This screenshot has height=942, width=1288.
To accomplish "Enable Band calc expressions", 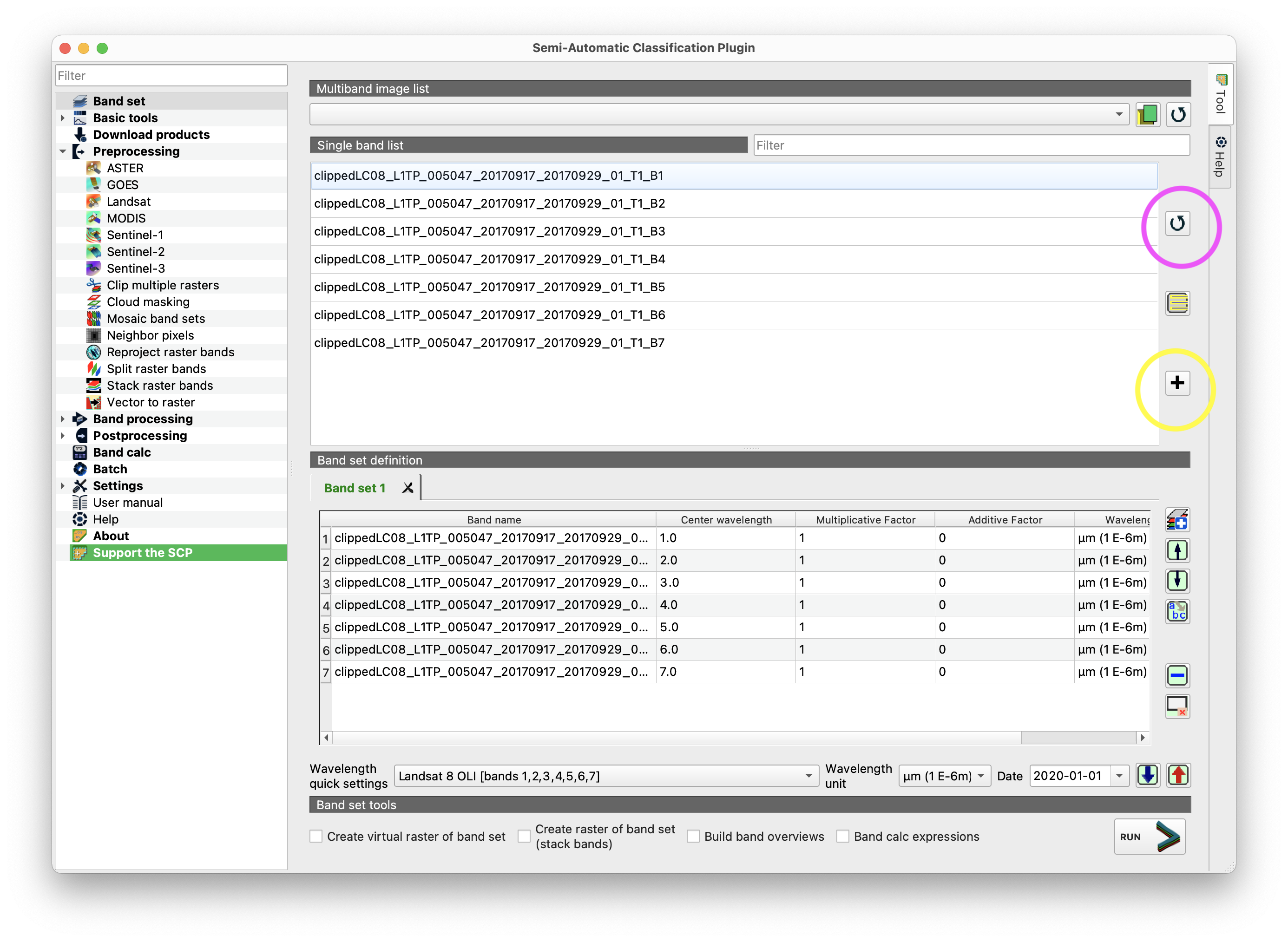I will tap(843, 836).
